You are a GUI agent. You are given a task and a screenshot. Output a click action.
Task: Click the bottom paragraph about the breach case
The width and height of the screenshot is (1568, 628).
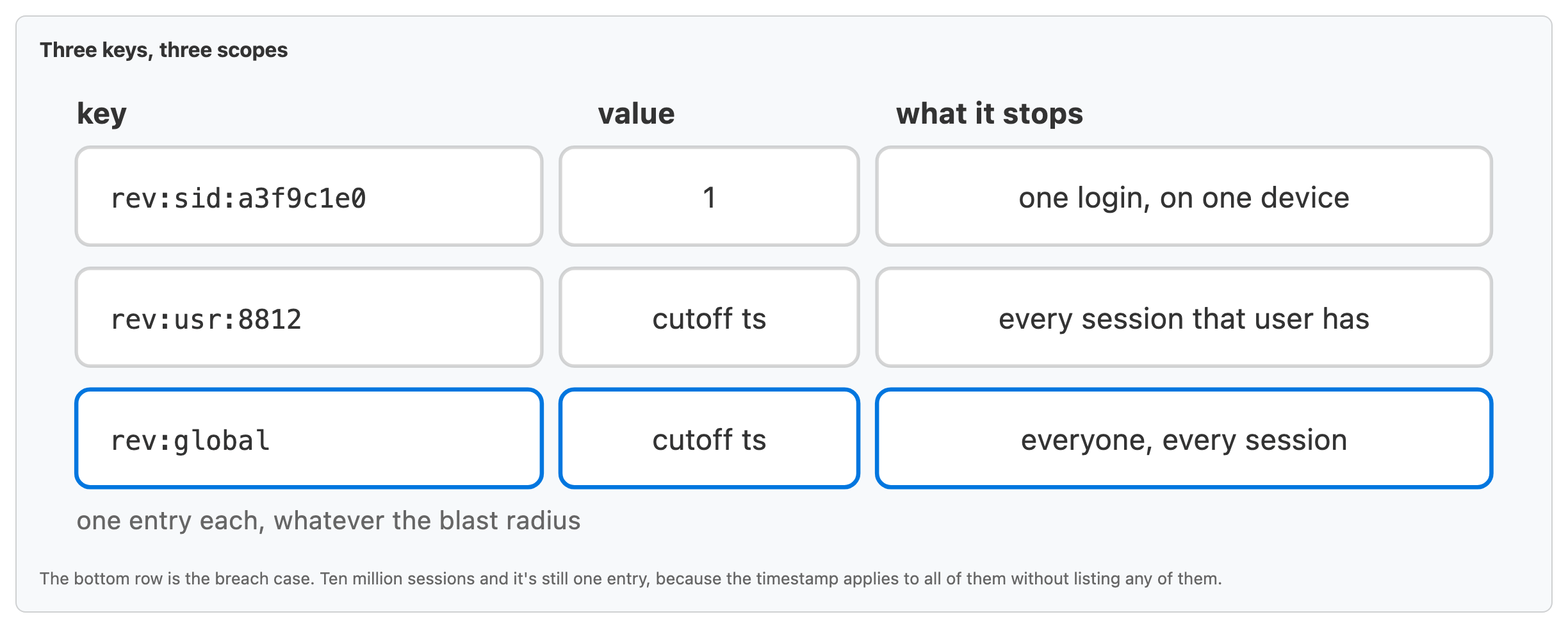[x=631, y=579]
